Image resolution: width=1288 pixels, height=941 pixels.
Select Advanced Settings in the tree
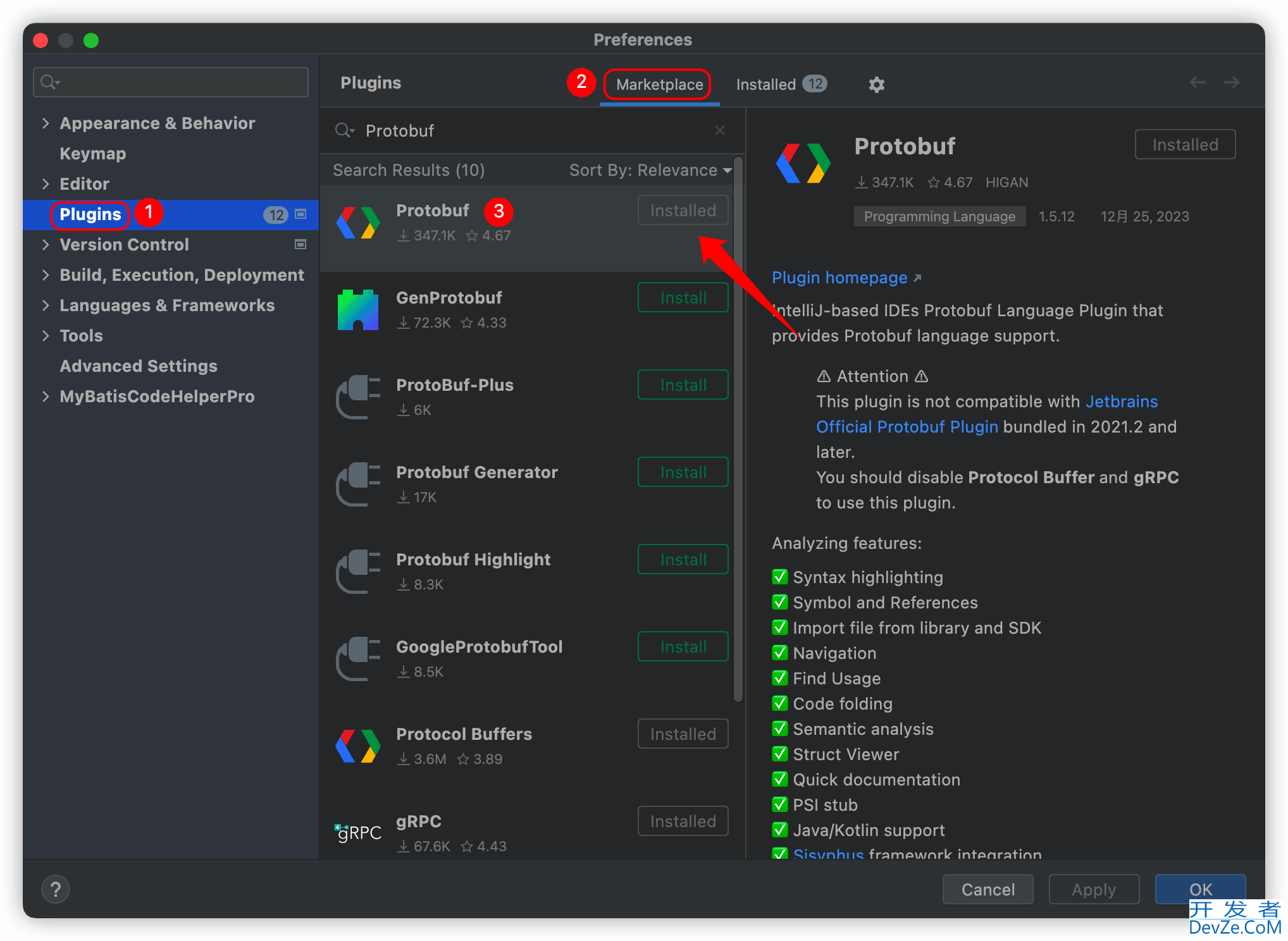coord(139,366)
